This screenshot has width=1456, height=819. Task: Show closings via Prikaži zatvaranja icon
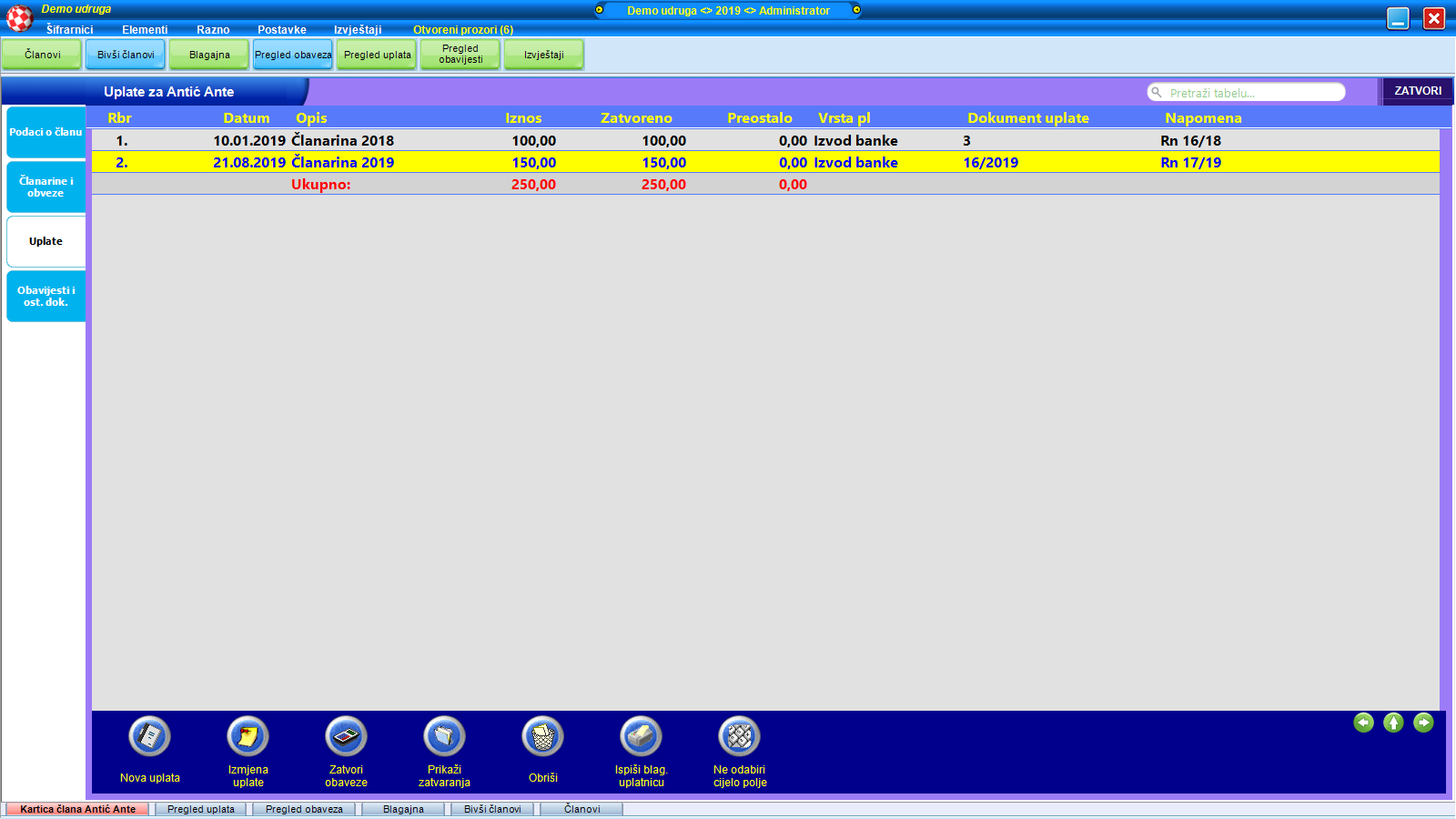[444, 736]
